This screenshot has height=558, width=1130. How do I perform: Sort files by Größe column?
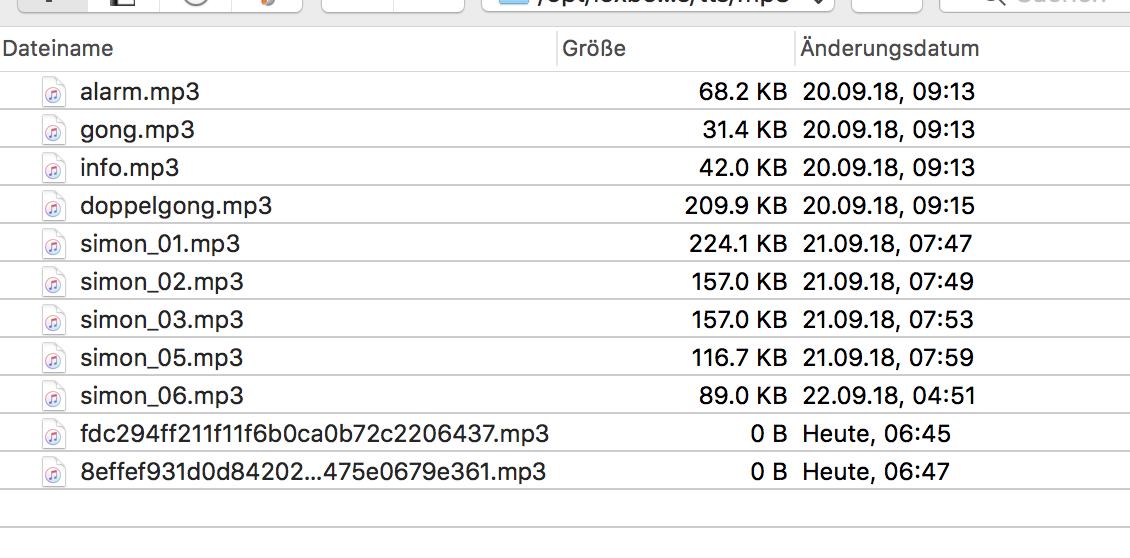coord(594,48)
